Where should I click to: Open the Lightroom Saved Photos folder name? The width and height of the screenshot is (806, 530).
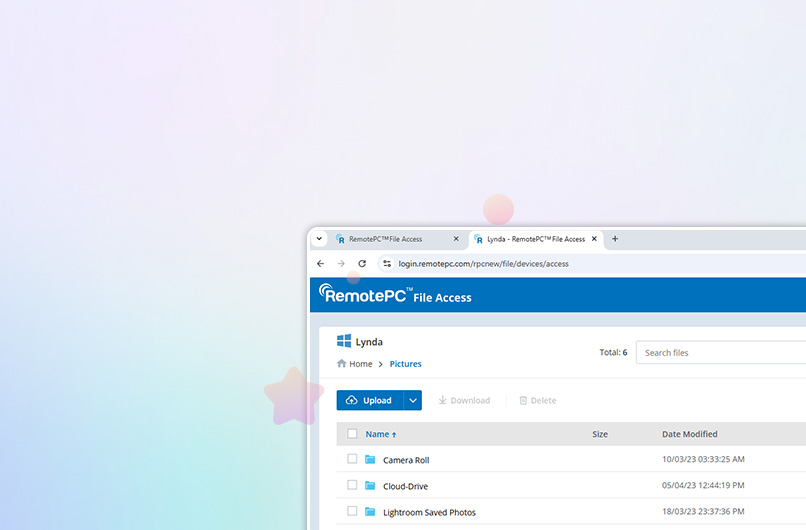pos(429,513)
